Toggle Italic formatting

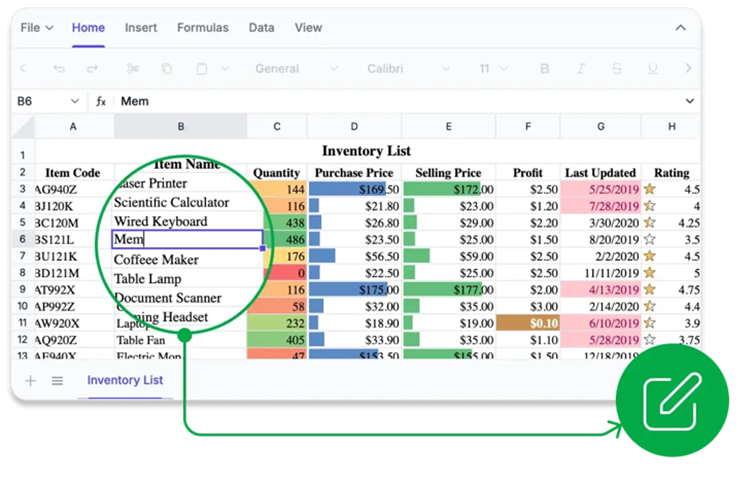(581, 69)
